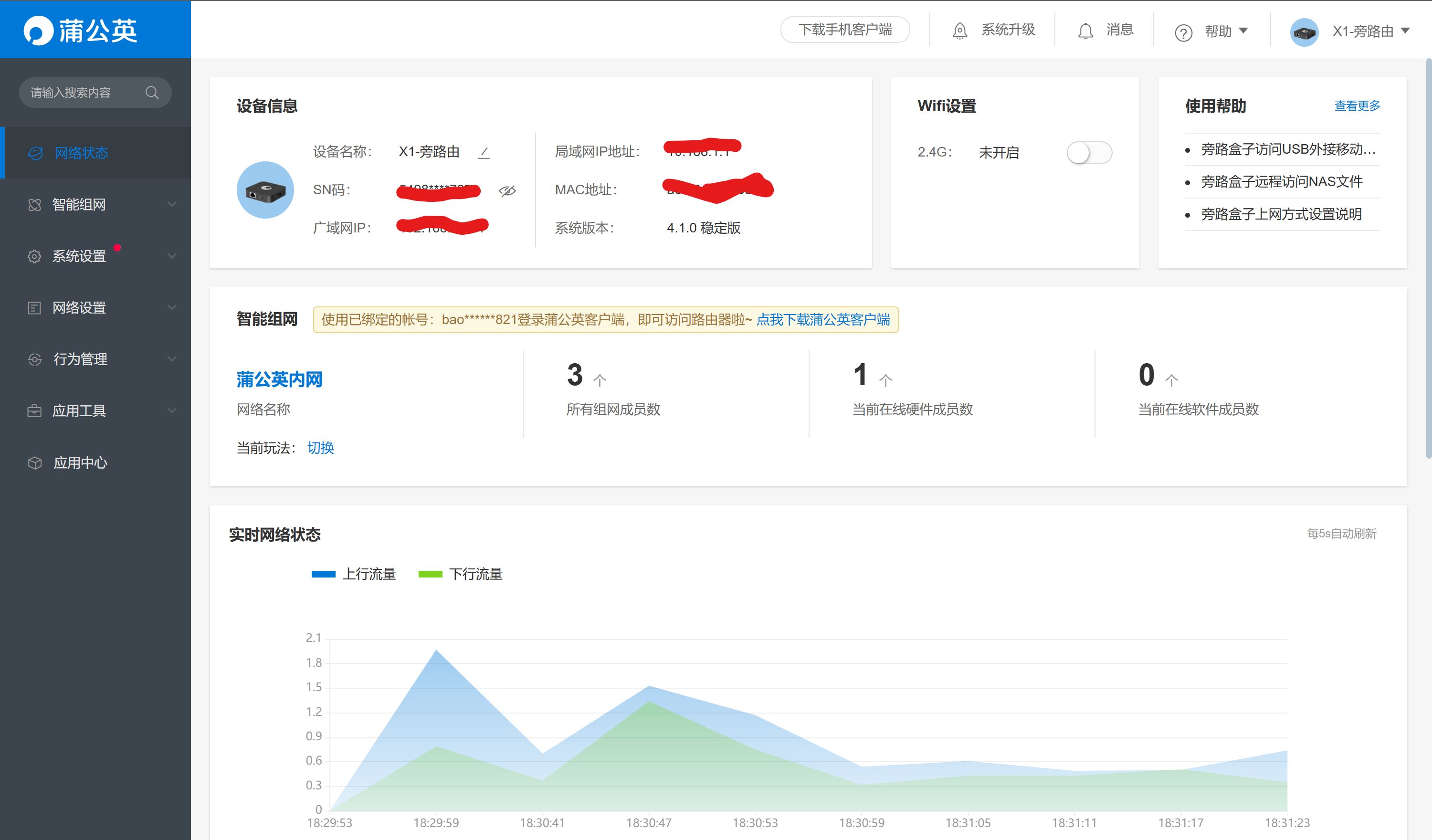Click 查看更多 help link

click(1357, 105)
